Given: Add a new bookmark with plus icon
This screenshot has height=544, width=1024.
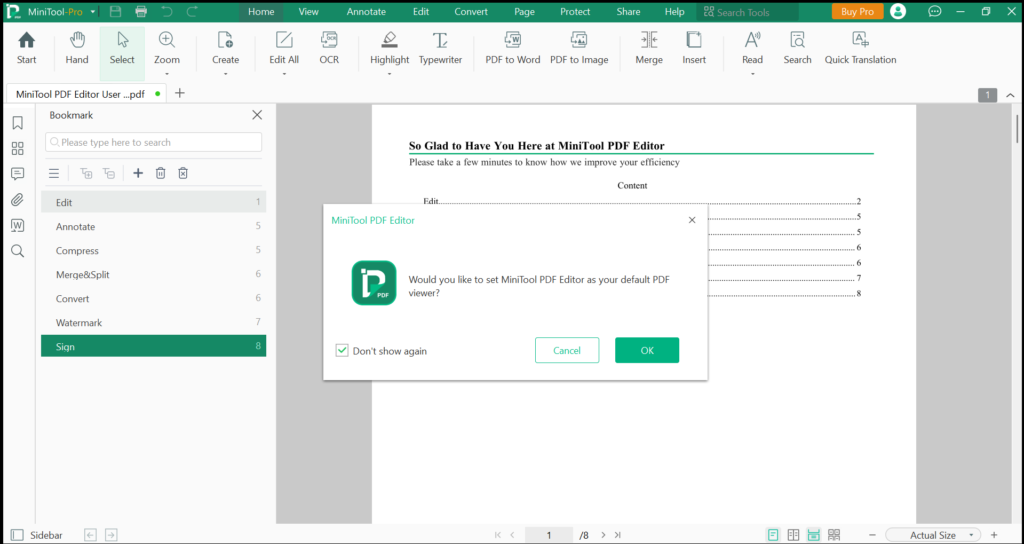Looking at the screenshot, I should (x=138, y=173).
